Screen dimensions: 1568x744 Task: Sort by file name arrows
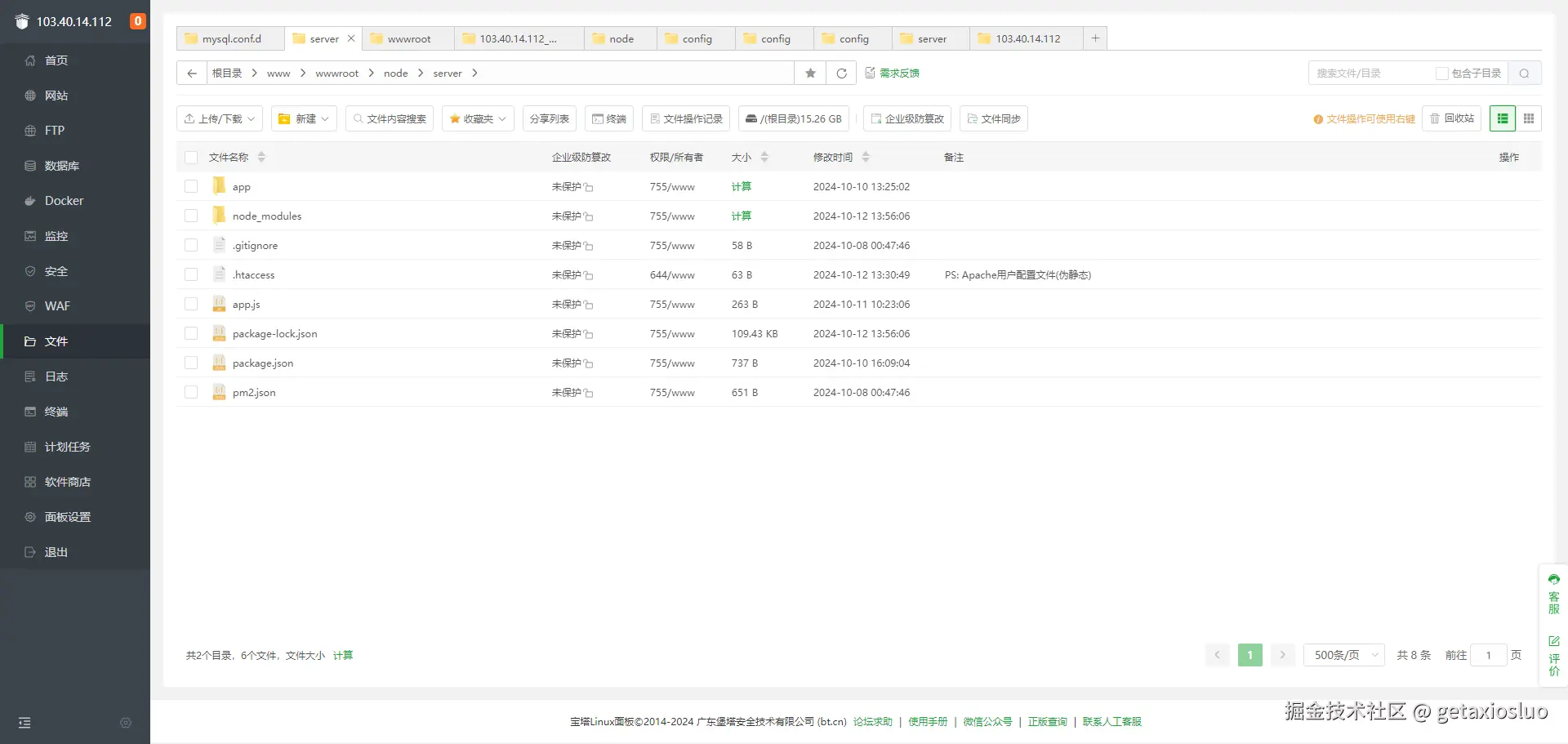(261, 157)
